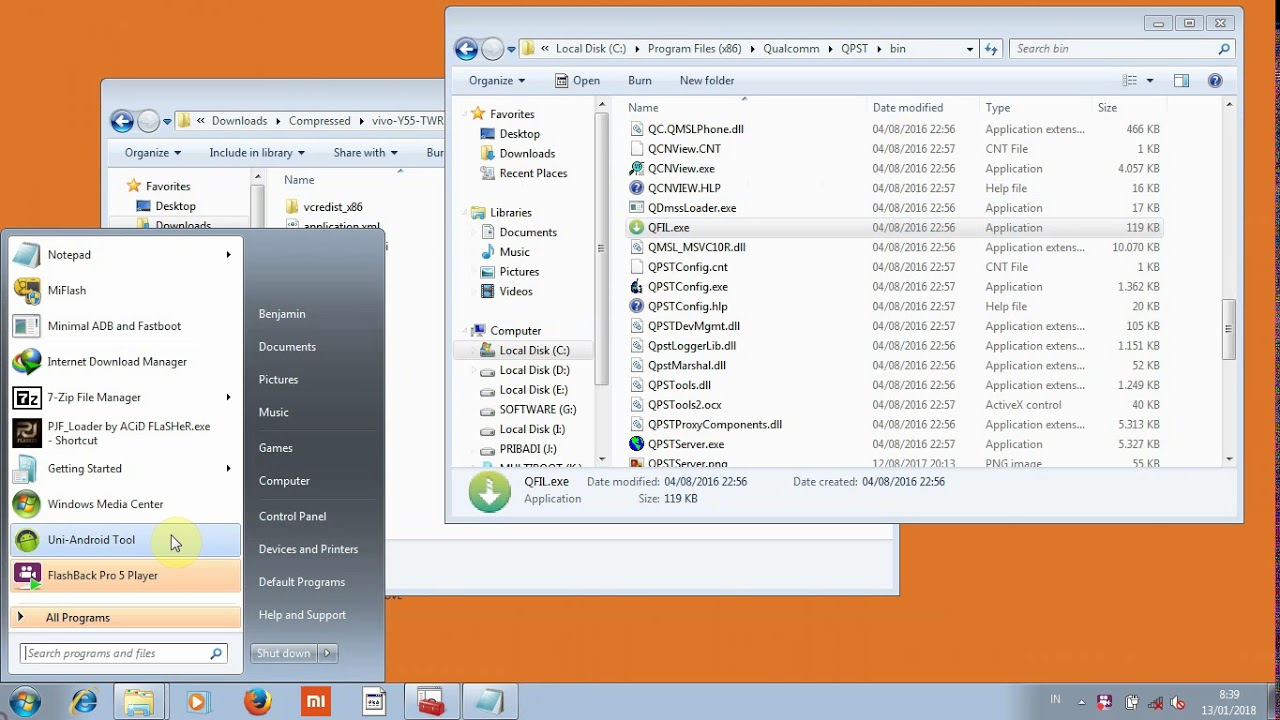
Task: Open Documents in Start menu
Action: pyautogui.click(x=287, y=347)
